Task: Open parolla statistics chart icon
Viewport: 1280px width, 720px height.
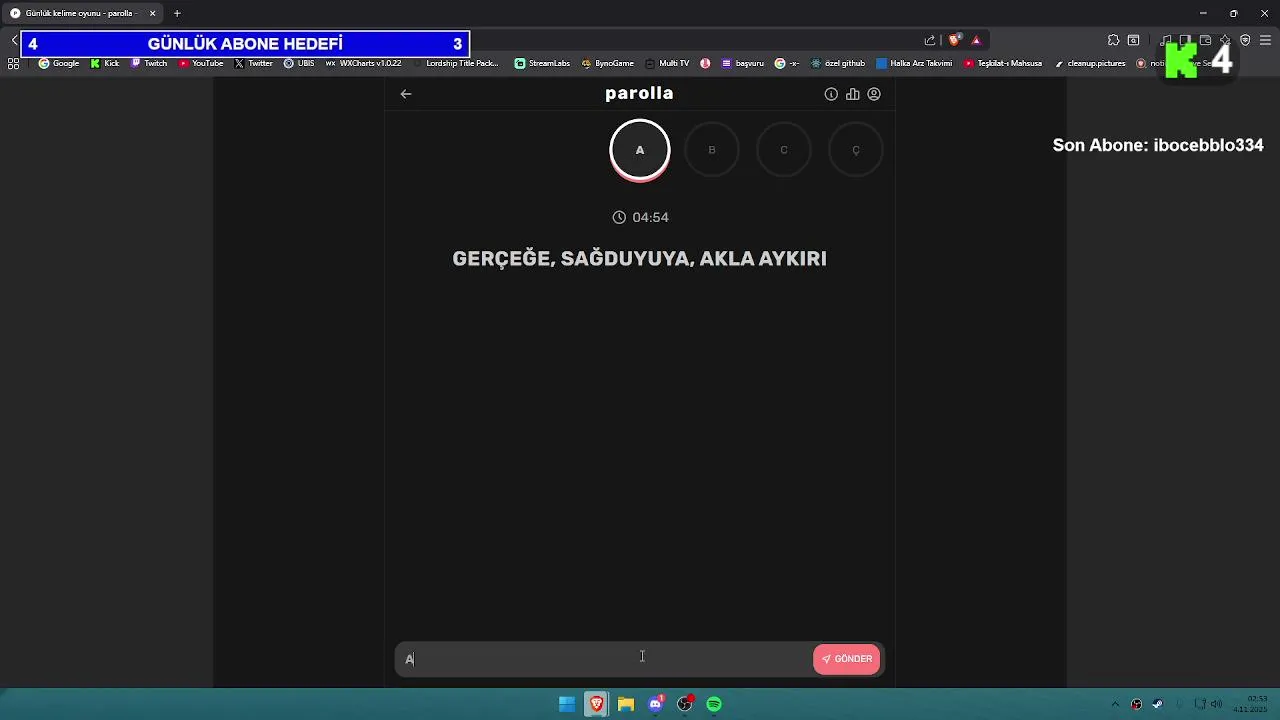Action: click(x=852, y=94)
